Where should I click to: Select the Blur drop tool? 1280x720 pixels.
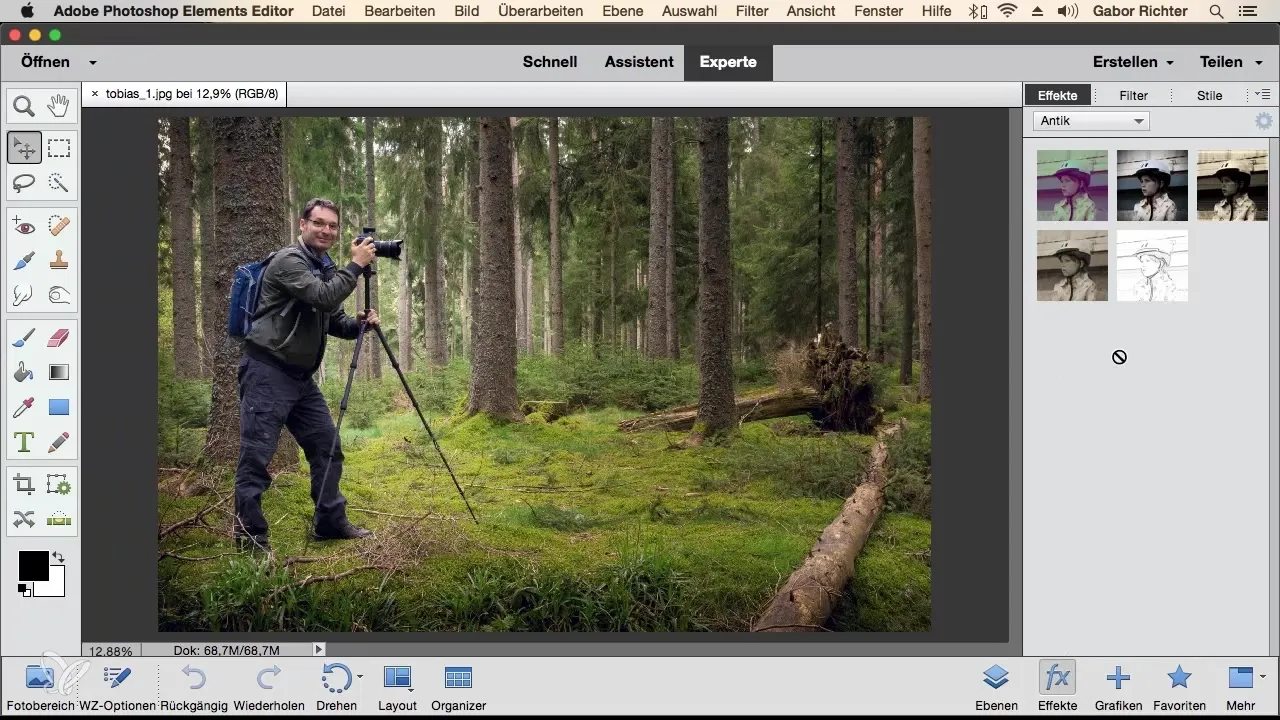[24, 295]
